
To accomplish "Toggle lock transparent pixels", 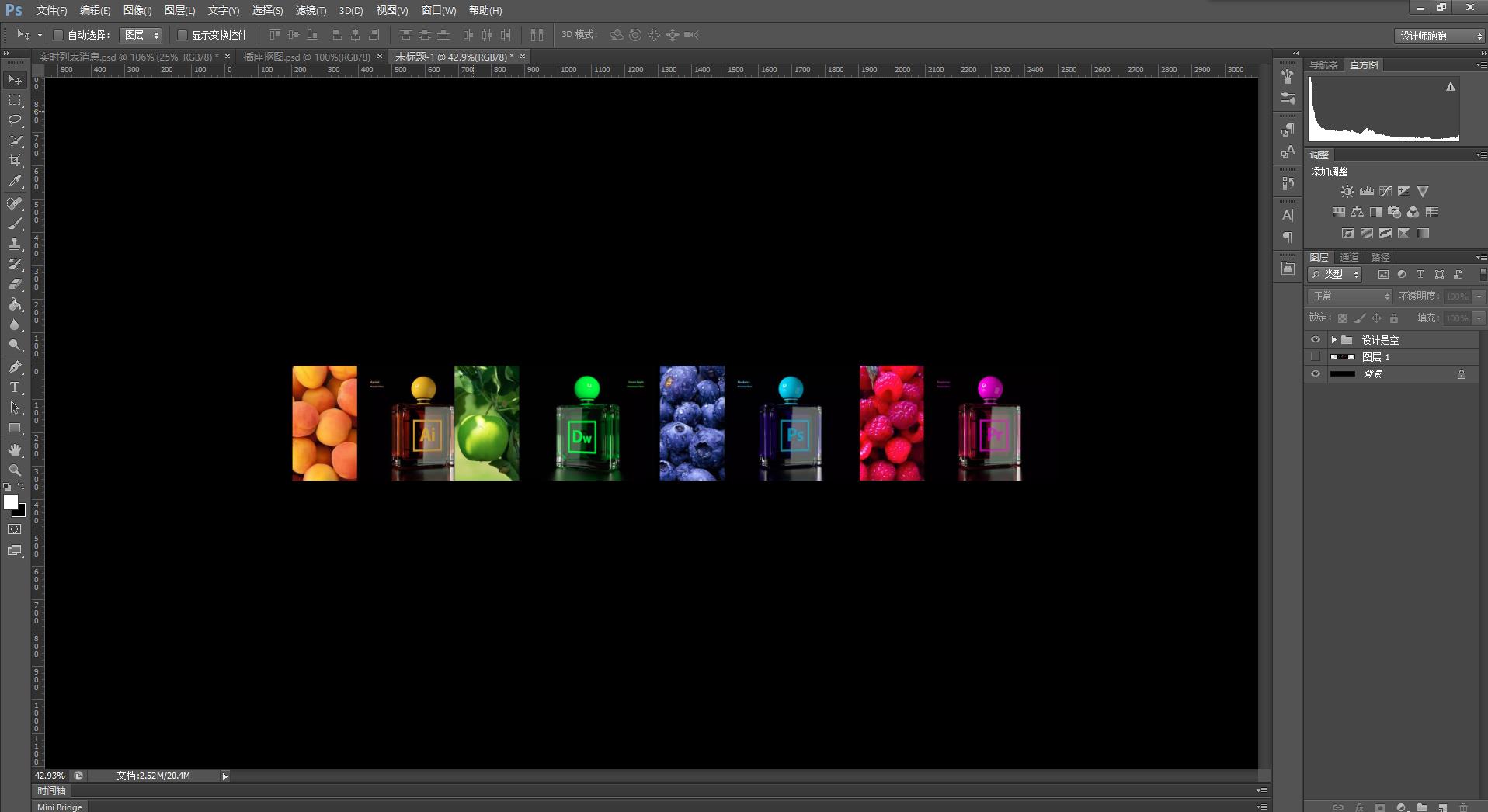I will 1342,318.
